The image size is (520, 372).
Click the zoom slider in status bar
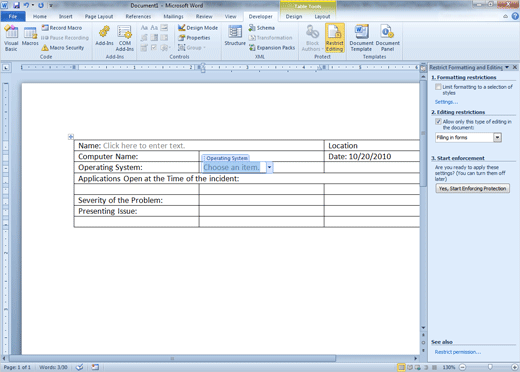click(x=490, y=367)
